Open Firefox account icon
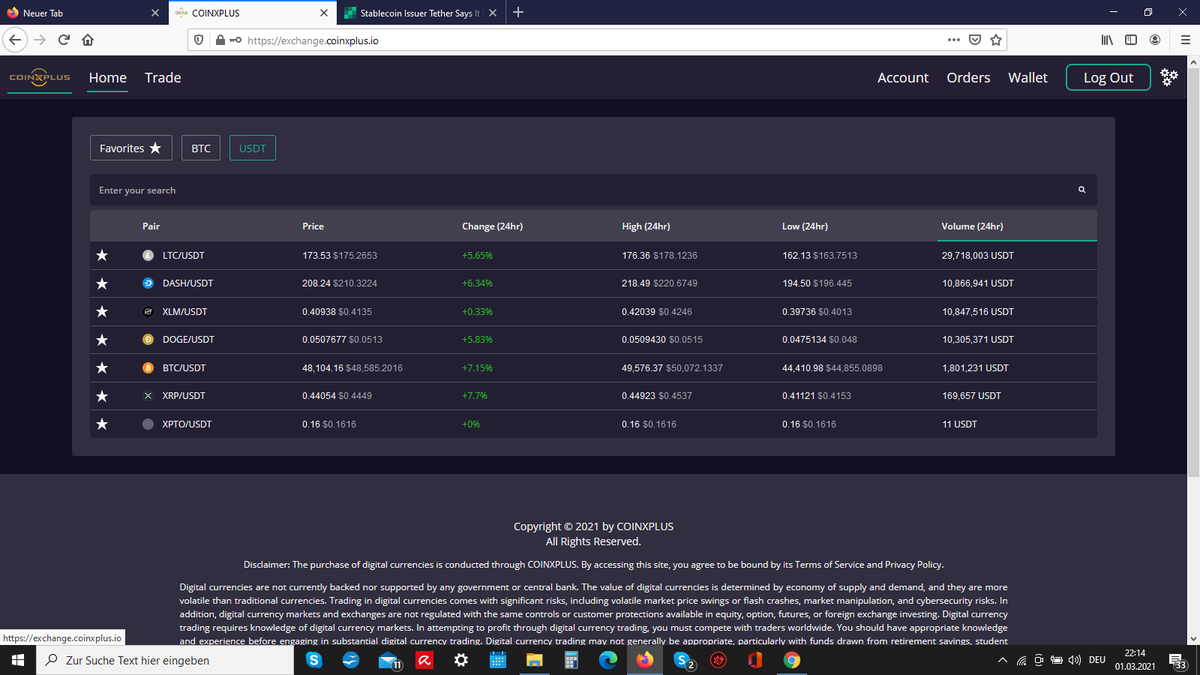This screenshot has height=675, width=1200. [x=1155, y=41]
